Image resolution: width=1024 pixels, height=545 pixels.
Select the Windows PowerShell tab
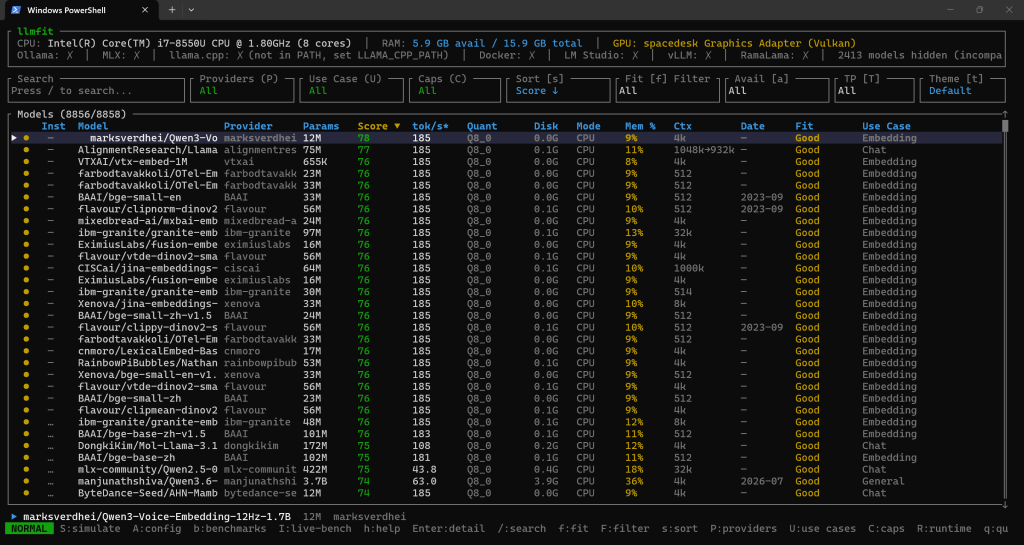[80, 10]
